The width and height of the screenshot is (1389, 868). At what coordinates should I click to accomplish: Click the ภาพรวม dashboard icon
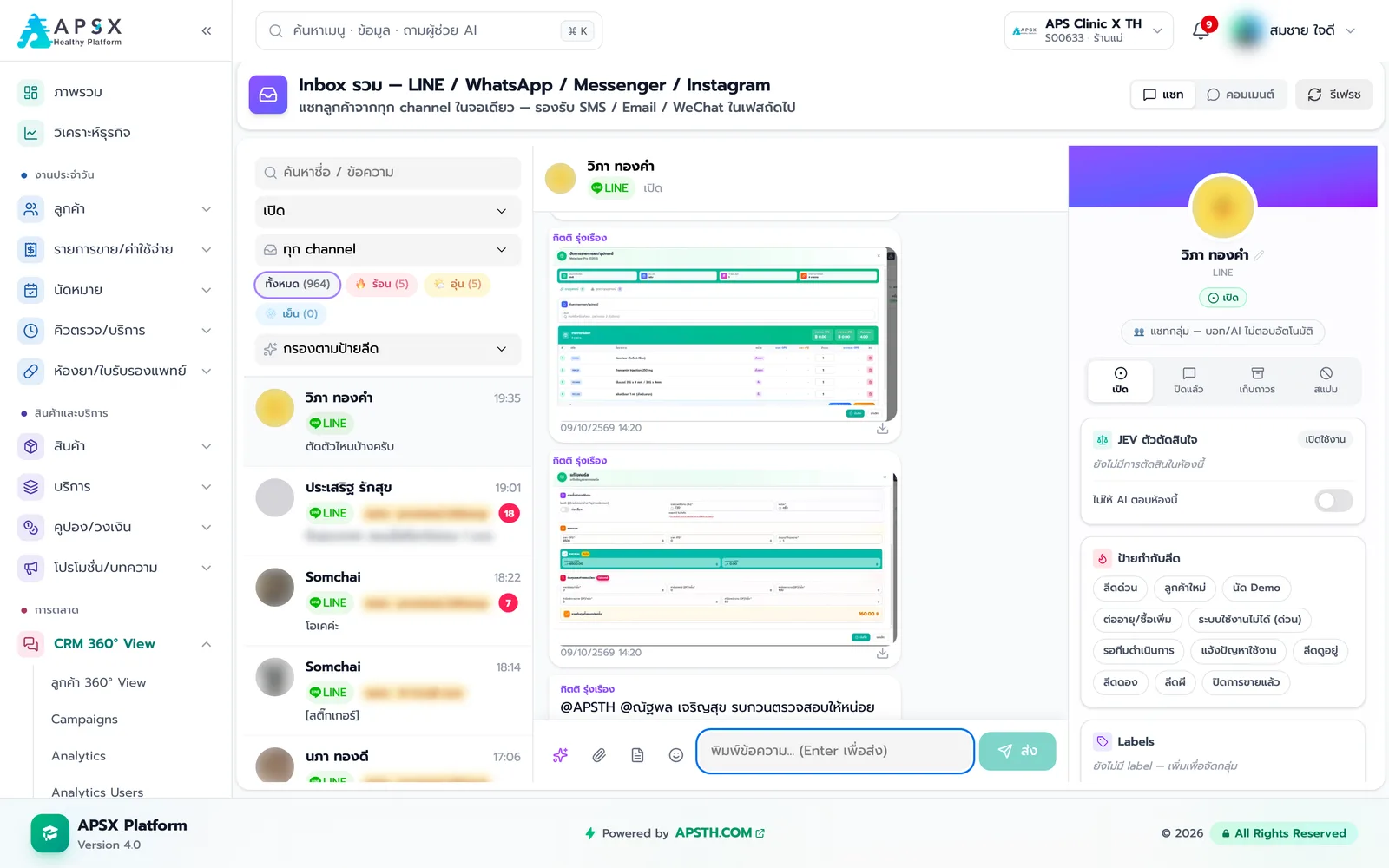(31, 92)
